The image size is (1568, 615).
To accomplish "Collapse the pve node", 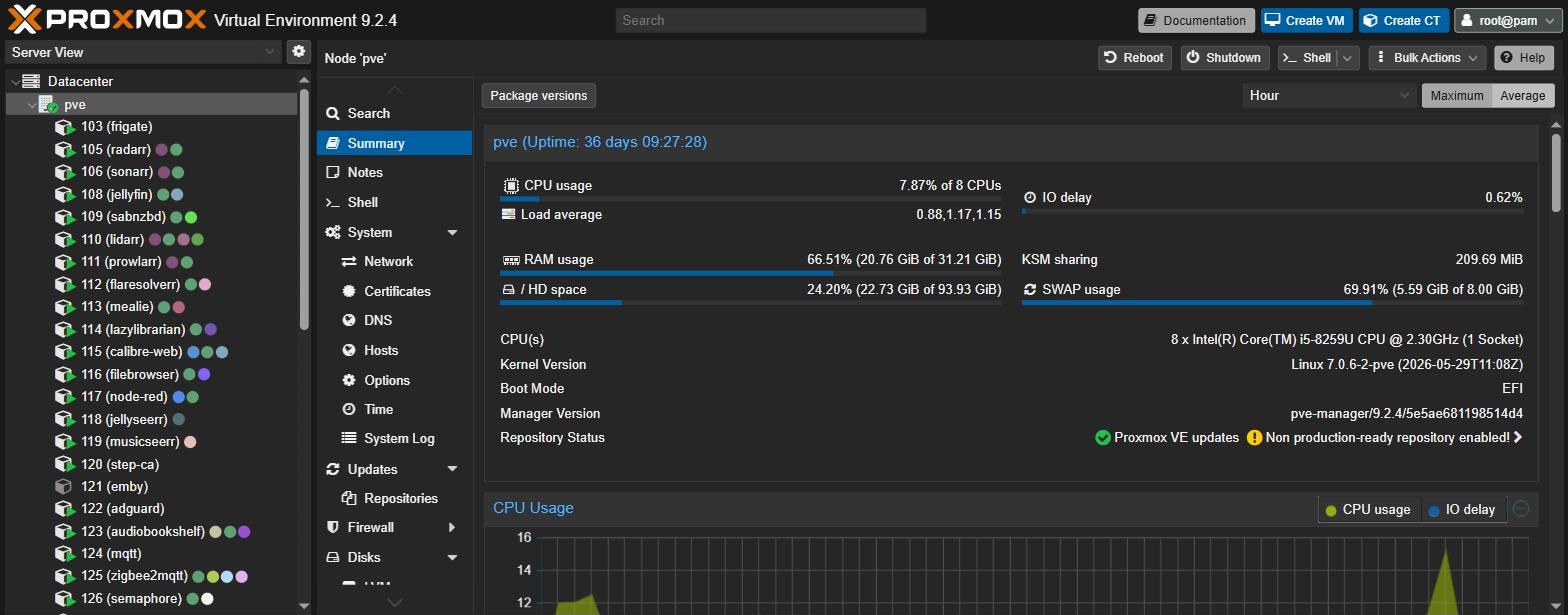I will [33, 104].
